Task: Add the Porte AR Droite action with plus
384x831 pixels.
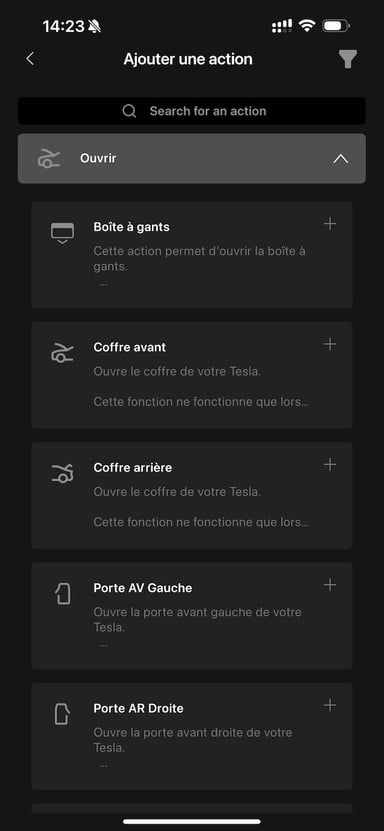Action: [x=330, y=705]
